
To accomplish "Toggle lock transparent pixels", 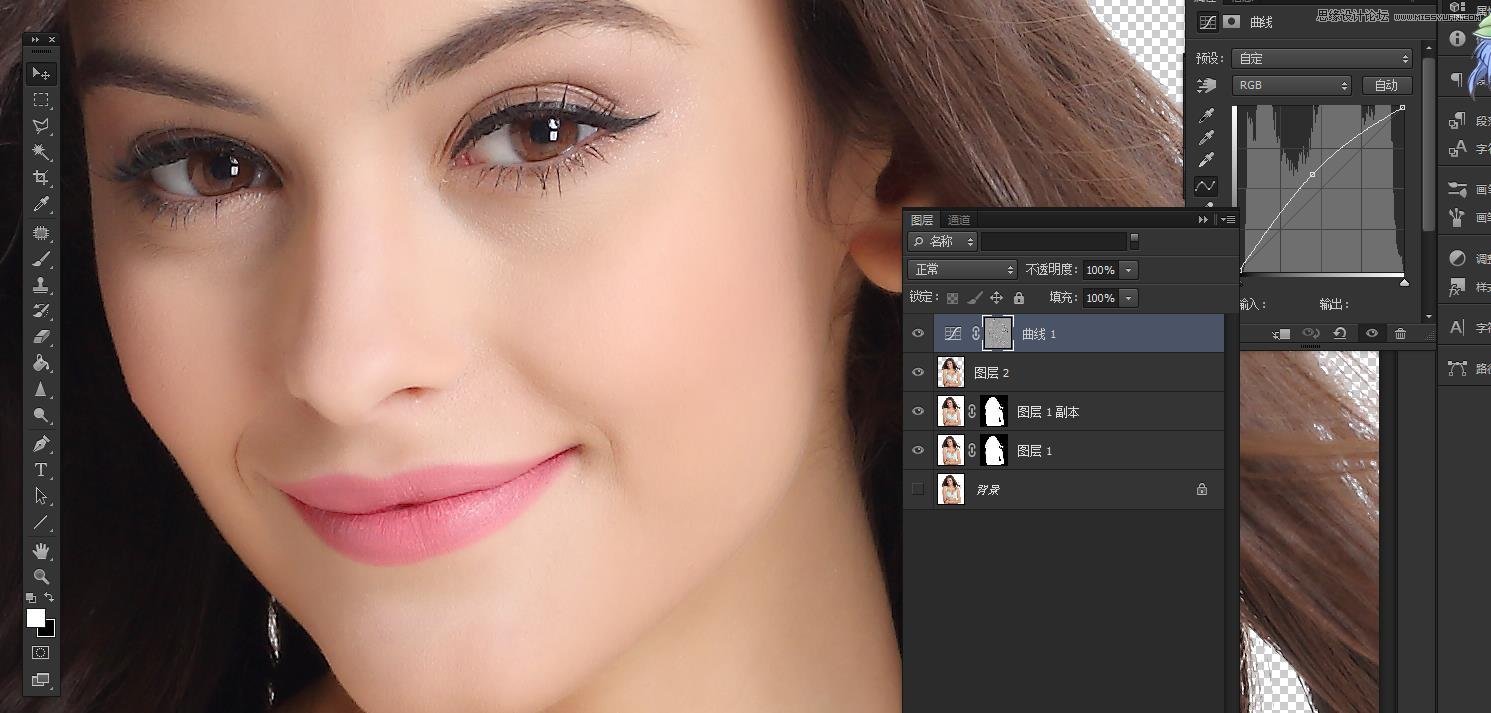I will point(952,298).
